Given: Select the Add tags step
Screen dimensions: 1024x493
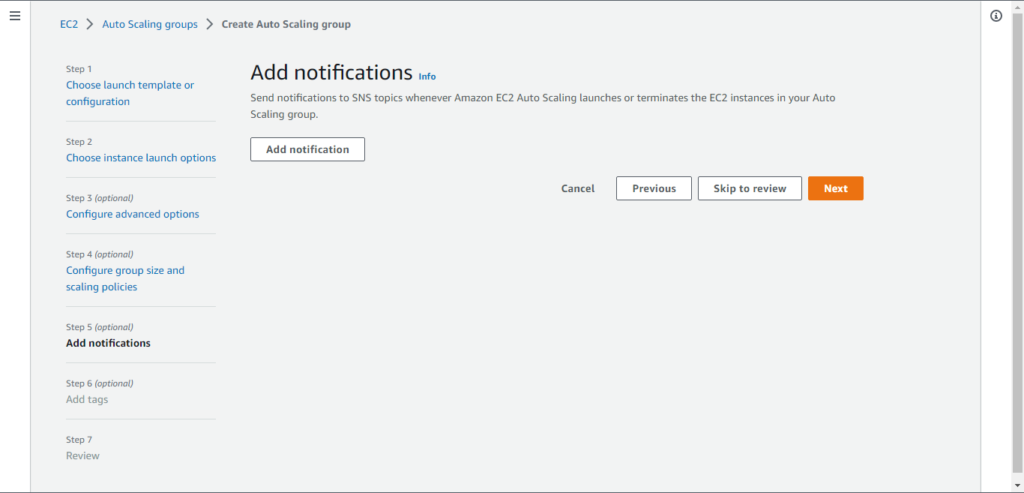Looking at the screenshot, I should click(x=87, y=399).
